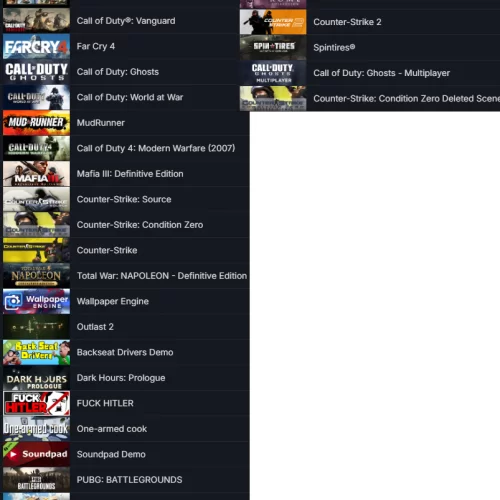Open 'Counter-Strike: Condition Zero' title text
The image size is (500, 500).
(140, 225)
